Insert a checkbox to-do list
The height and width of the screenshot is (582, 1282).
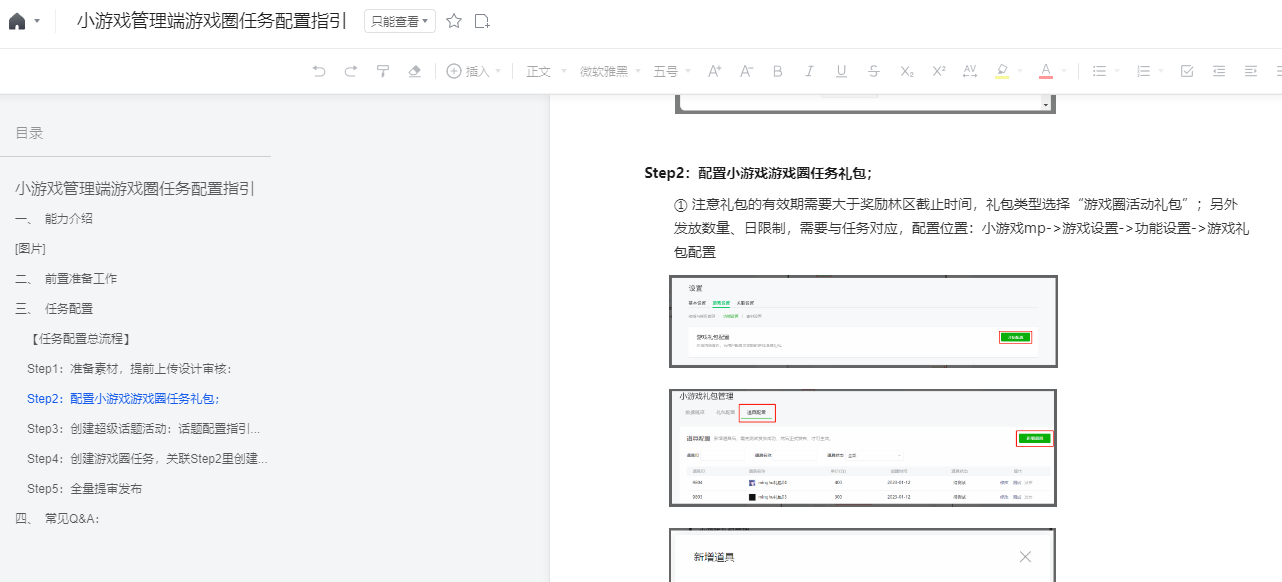[x=1187, y=71]
